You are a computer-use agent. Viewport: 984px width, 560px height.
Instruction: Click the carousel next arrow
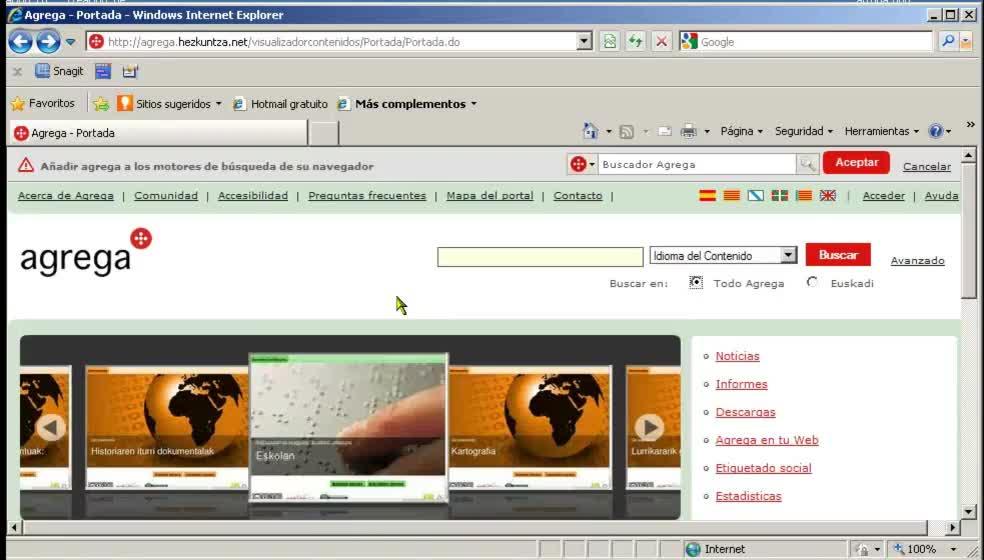pyautogui.click(x=650, y=428)
